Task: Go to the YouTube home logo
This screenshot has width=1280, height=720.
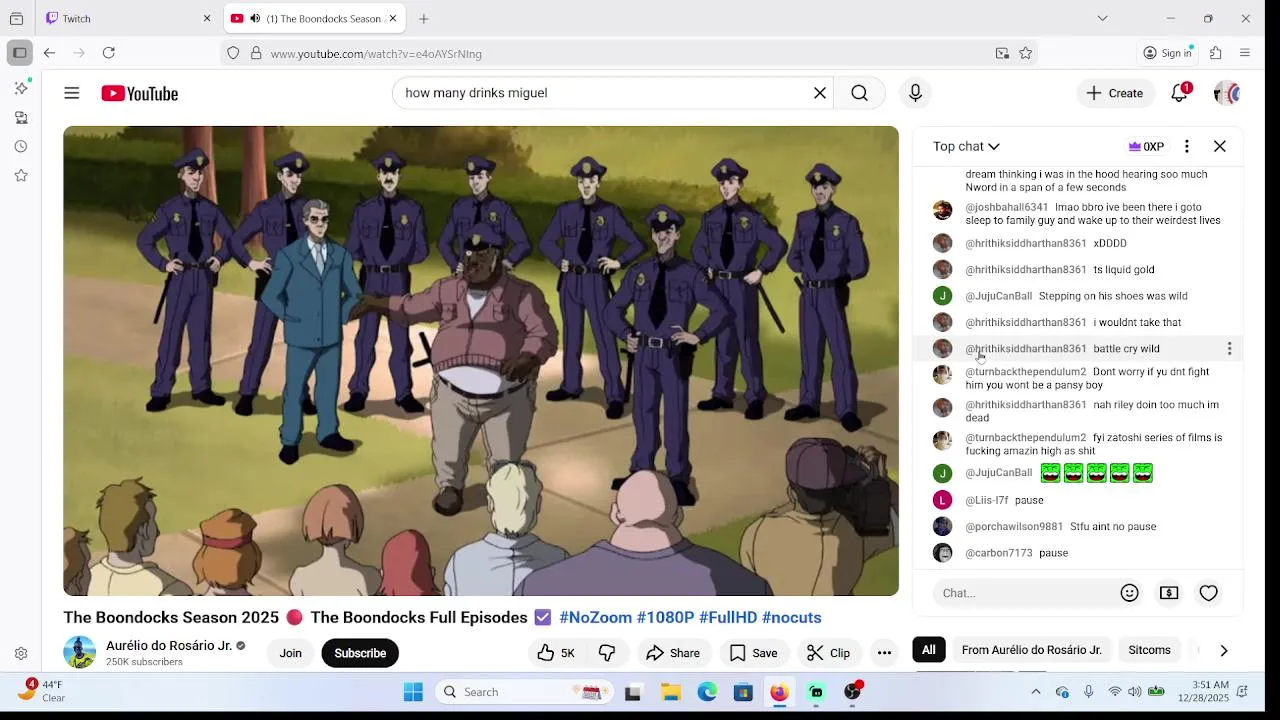Action: click(139, 93)
